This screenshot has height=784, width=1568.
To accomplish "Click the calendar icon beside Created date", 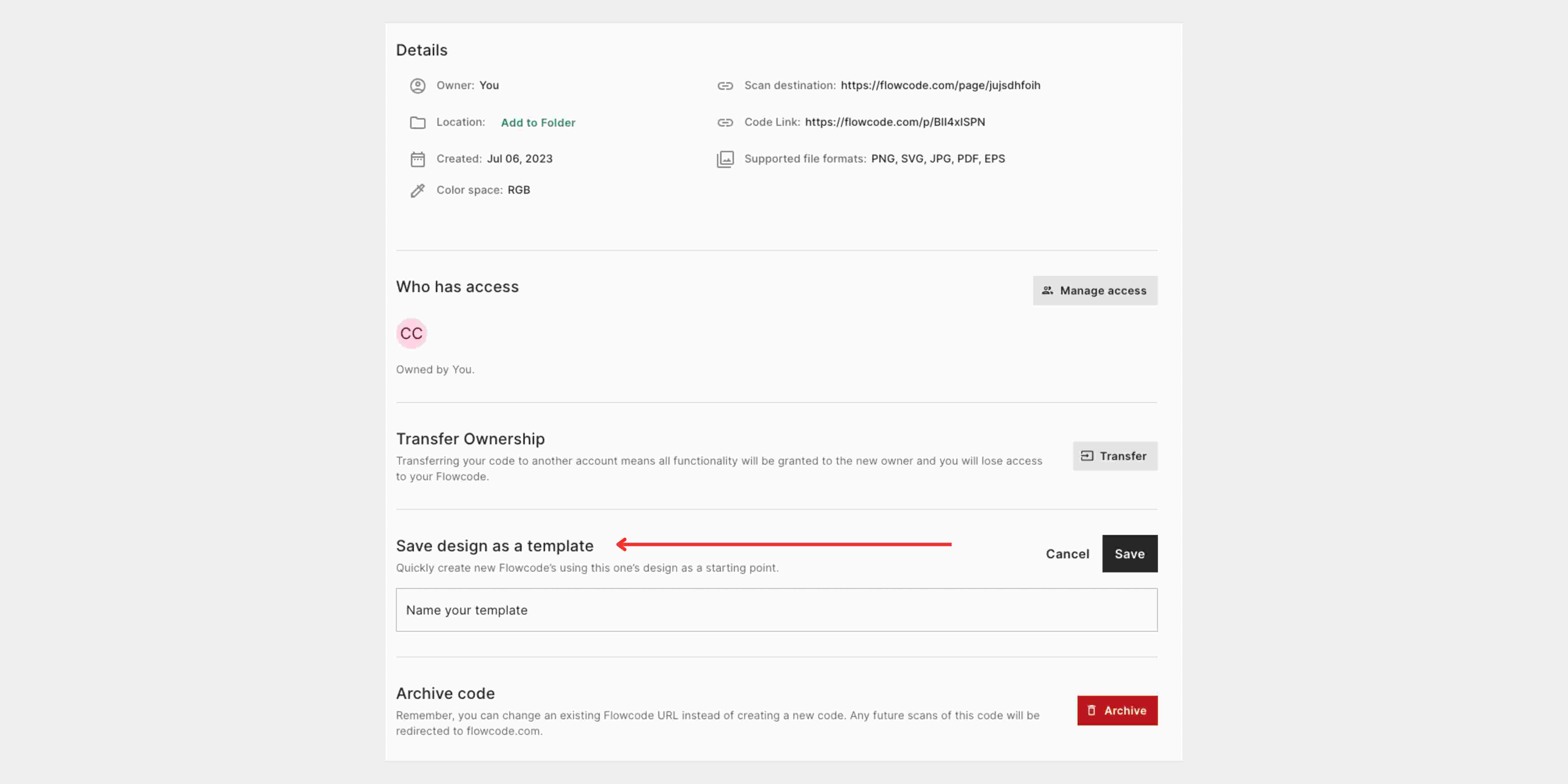I will coord(418,159).
